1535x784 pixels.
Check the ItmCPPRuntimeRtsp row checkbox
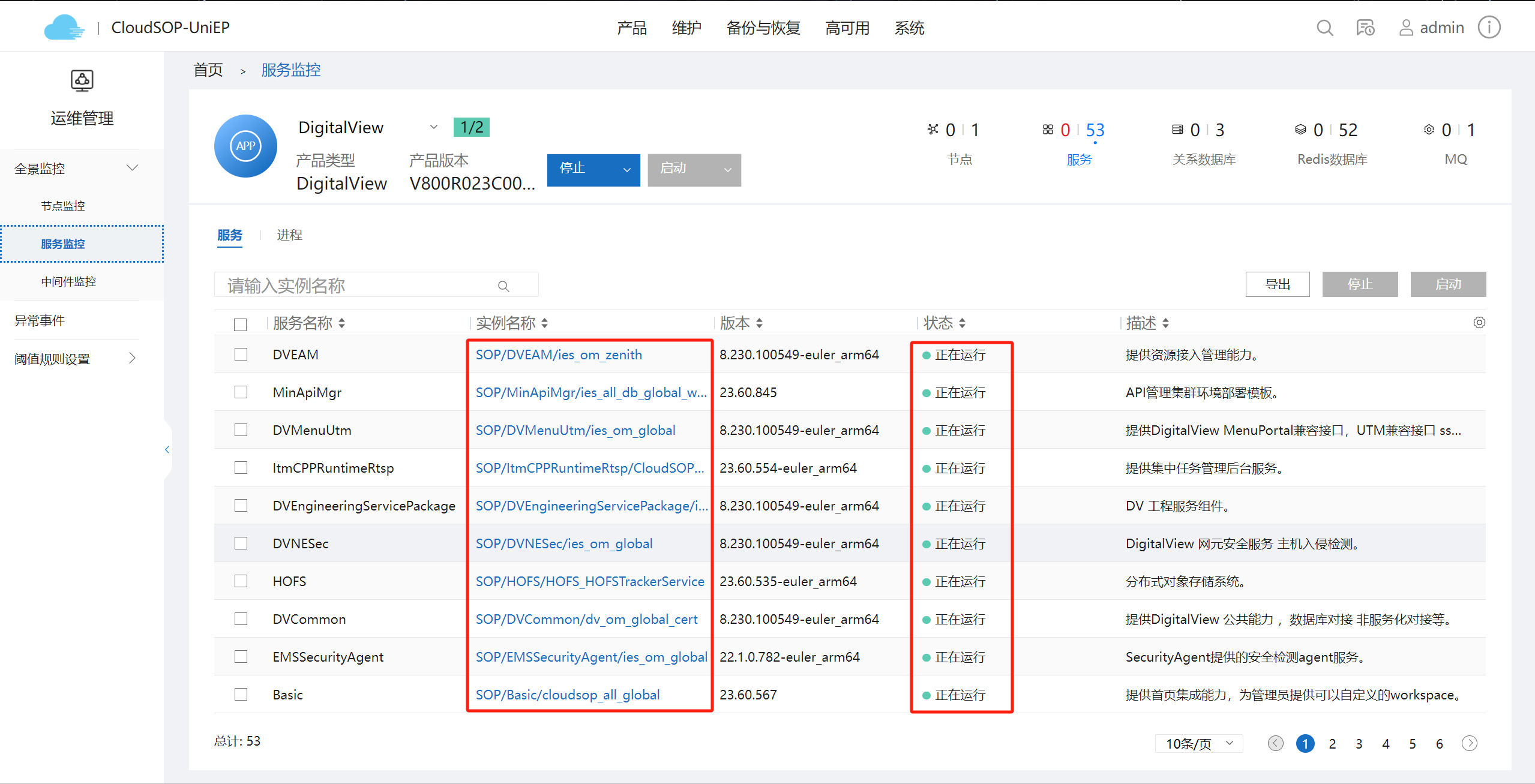tap(241, 468)
